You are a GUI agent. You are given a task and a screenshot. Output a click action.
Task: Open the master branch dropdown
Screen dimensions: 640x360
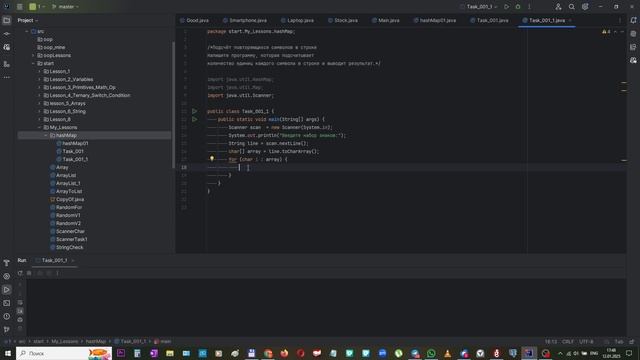pyautogui.click(x=65, y=7)
